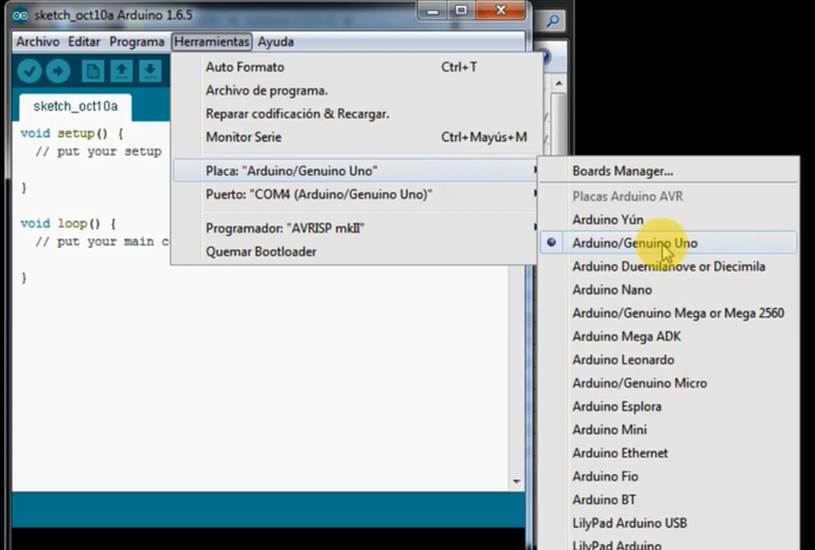Choose Auto Formato
This screenshot has width=815, height=550.
pyautogui.click(x=354, y=67)
